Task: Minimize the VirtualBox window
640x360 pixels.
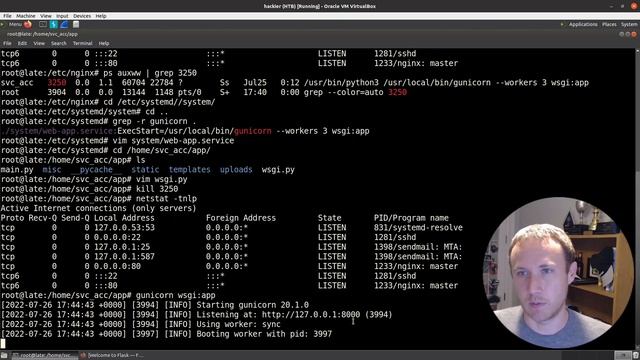Action: (x=611, y=6)
